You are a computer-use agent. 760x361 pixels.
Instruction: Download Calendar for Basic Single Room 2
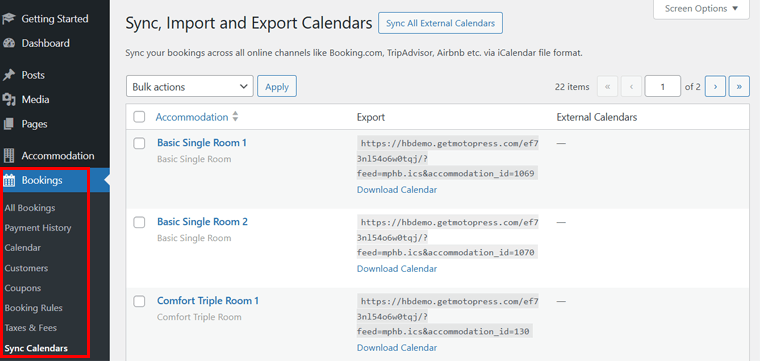[397, 268]
